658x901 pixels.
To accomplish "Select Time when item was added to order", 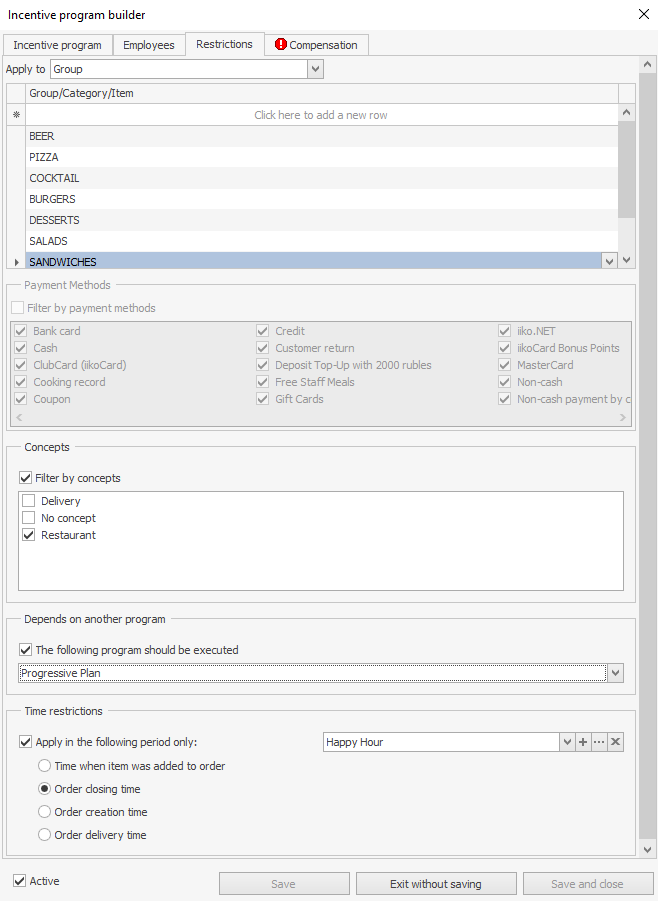I will point(45,766).
